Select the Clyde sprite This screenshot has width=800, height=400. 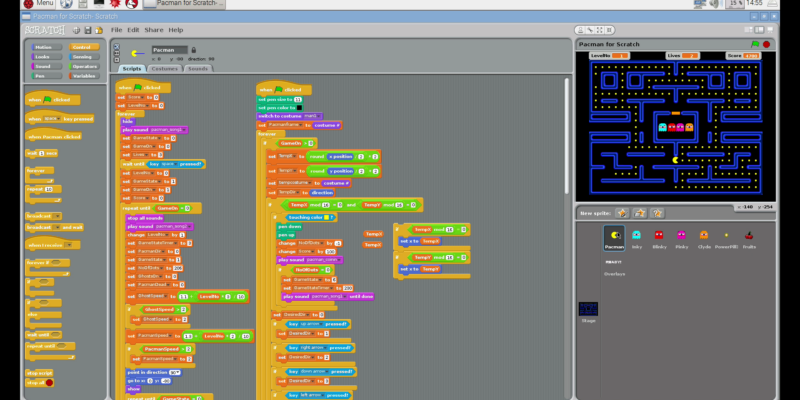(x=704, y=239)
